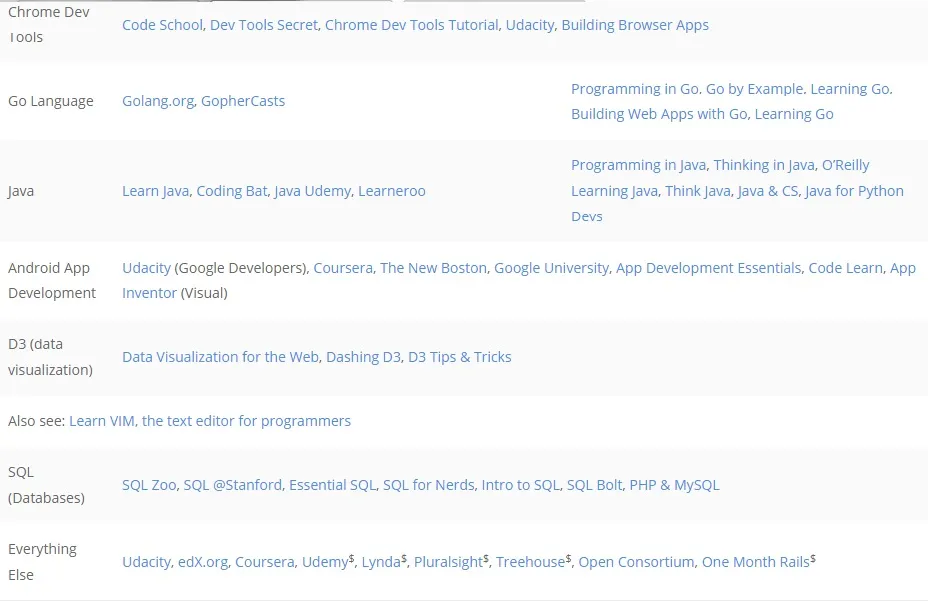This screenshot has width=928, height=601.
Task: Open the Learn Java link
Action: (x=156, y=191)
